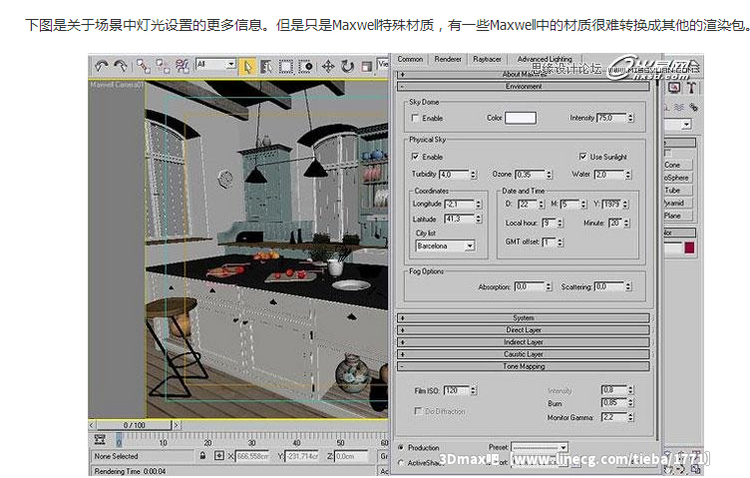Pick the Select and Rotate tool
Image resolution: width=750 pixels, height=478 pixels.
347,66
